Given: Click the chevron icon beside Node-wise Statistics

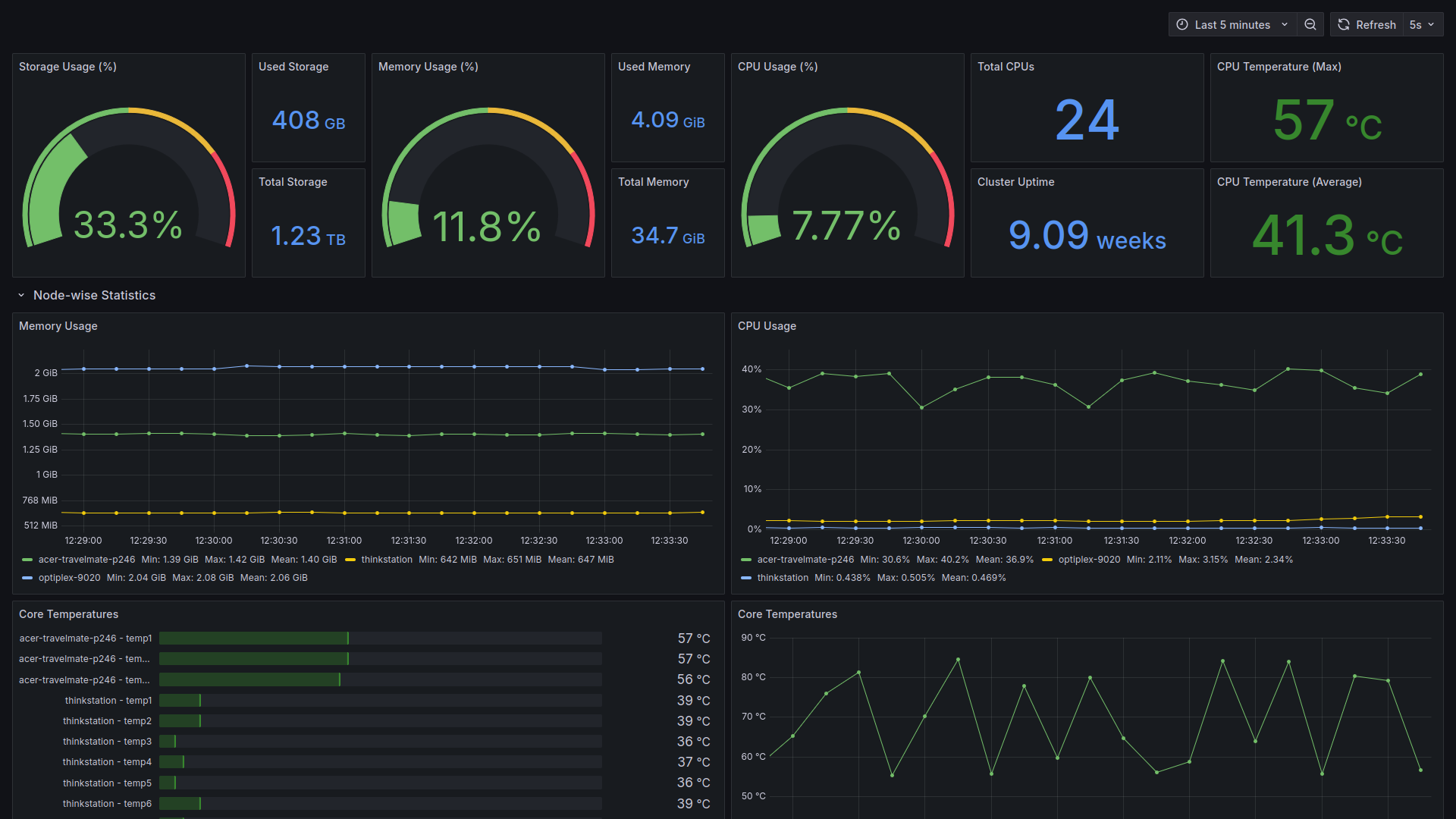Looking at the screenshot, I should (20, 295).
